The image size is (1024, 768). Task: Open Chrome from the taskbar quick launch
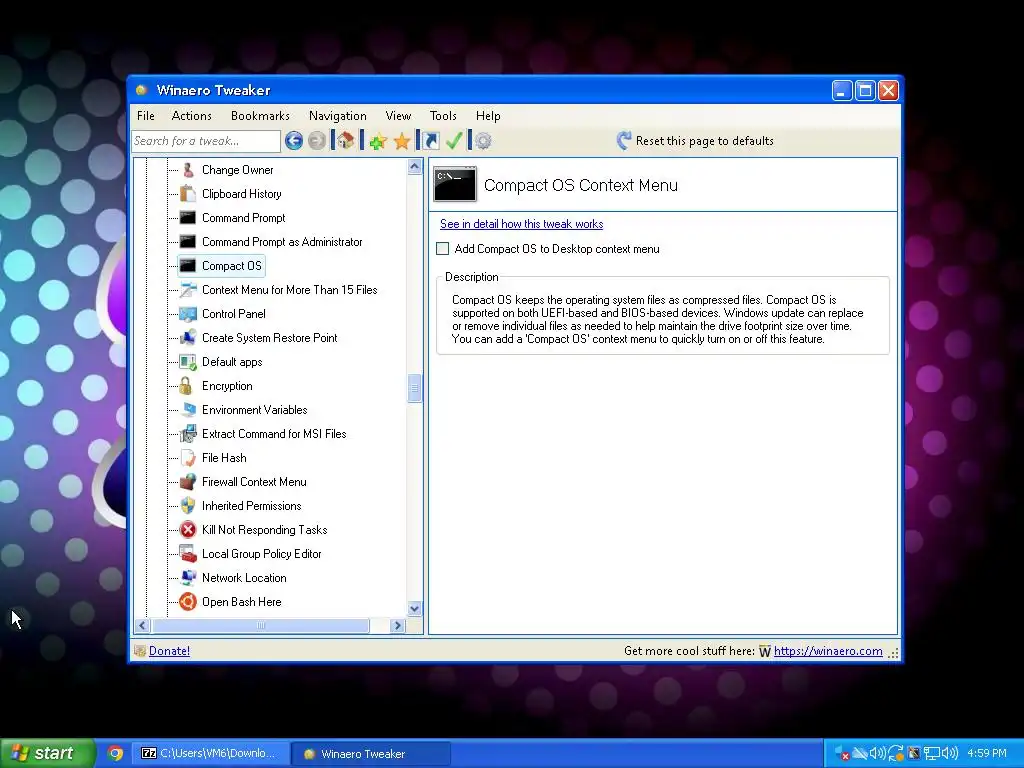click(x=115, y=753)
